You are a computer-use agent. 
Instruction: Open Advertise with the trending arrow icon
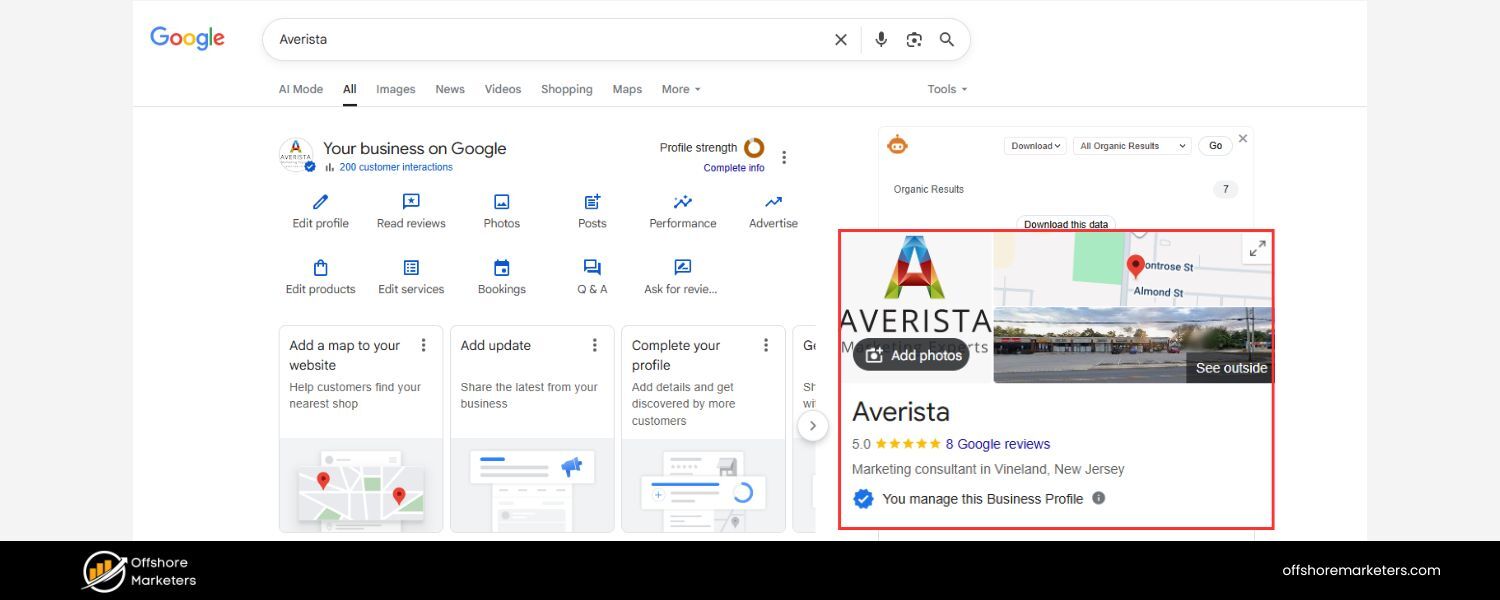point(772,201)
